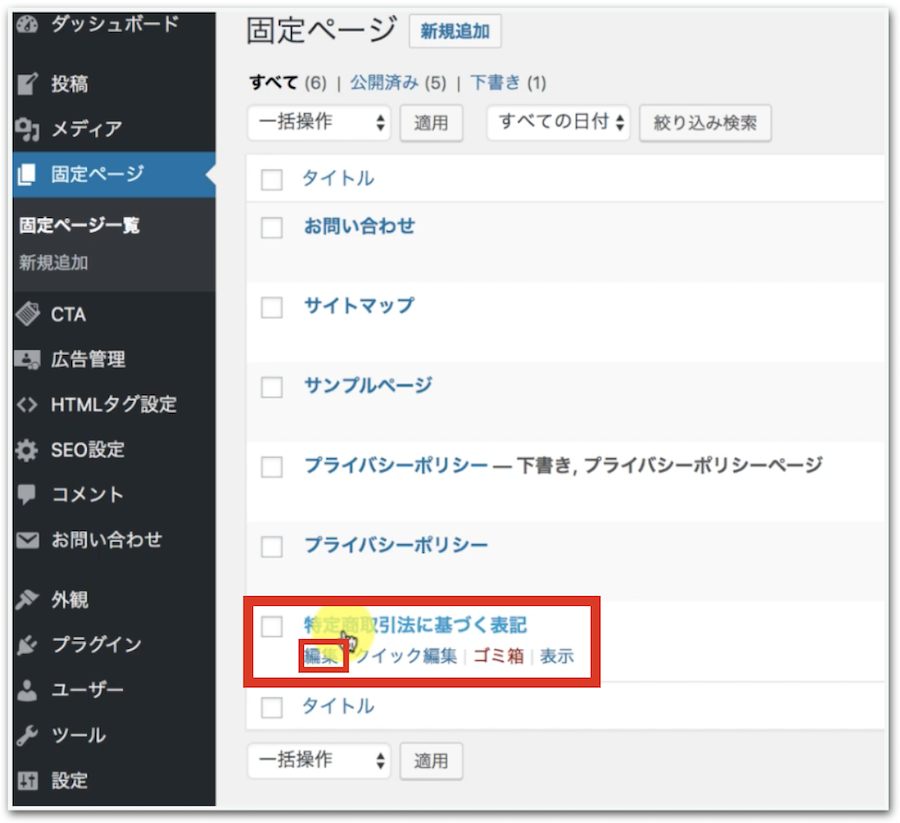900x823 pixels.
Task: Click the Dashboard gauge icon in sidebar
Action: (x=27, y=24)
